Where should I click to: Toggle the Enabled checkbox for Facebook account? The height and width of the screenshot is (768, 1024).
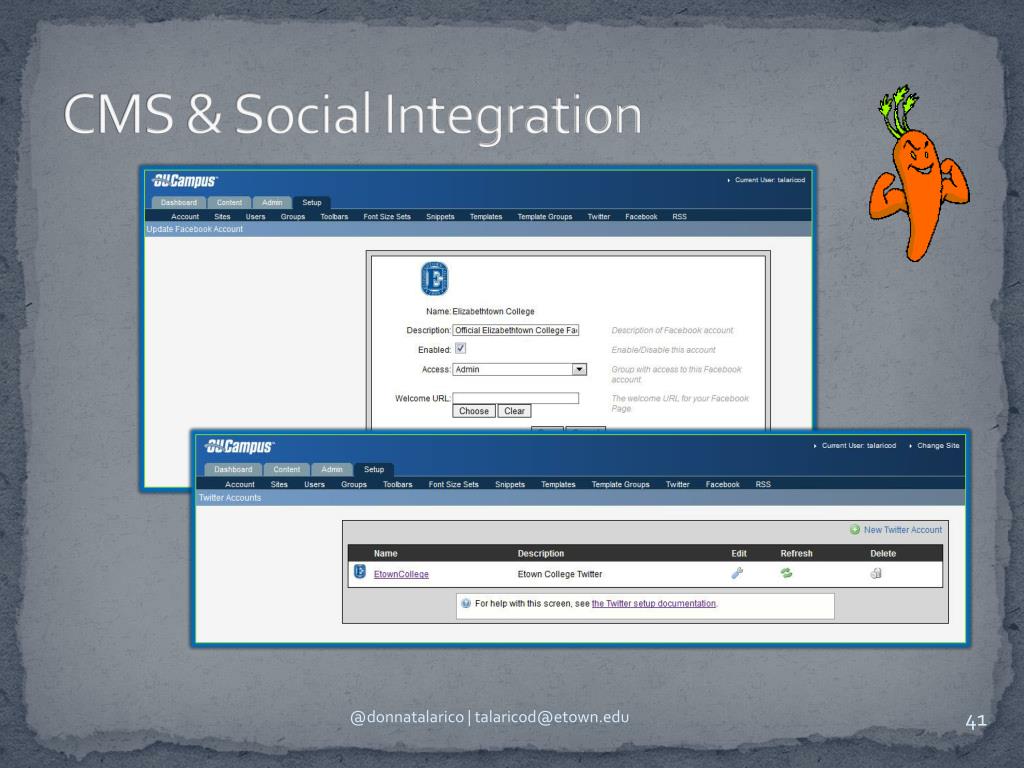[460, 349]
